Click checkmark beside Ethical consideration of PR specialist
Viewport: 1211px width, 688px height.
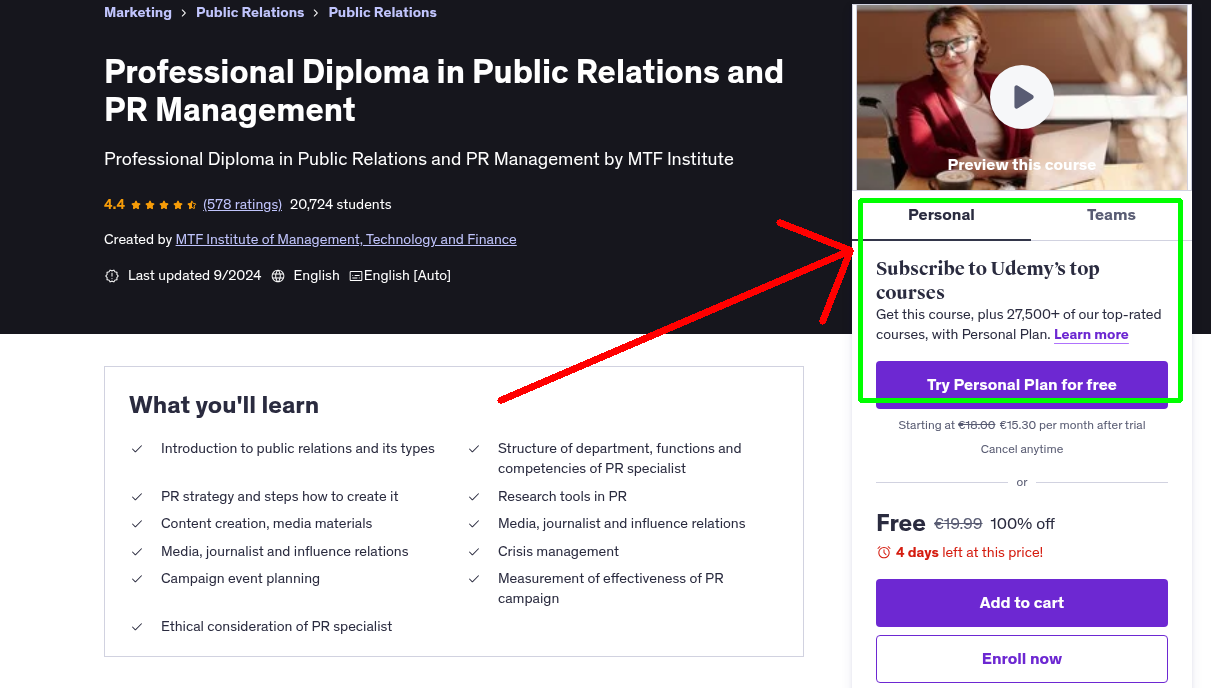(137, 627)
